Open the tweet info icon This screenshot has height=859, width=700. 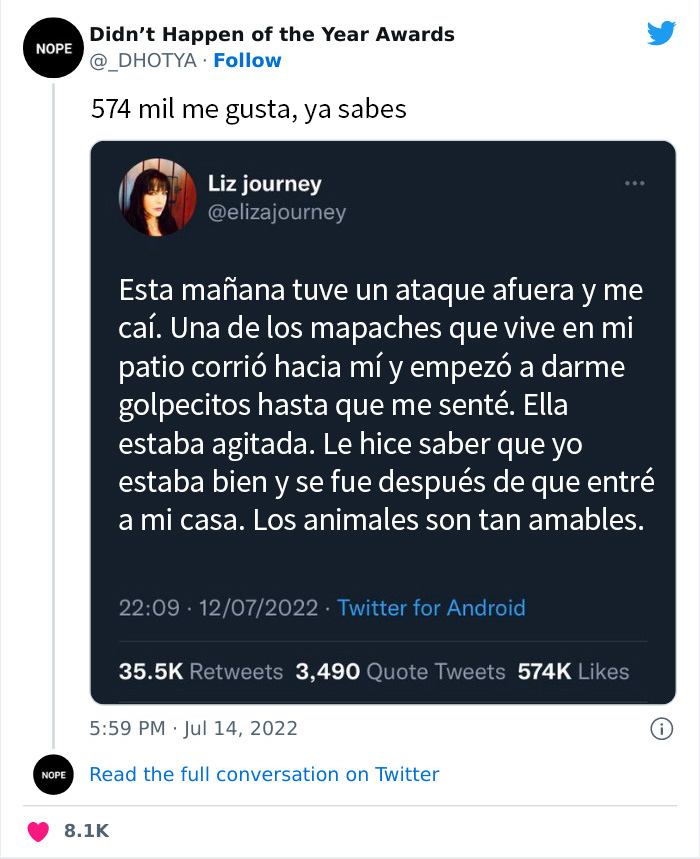pos(660,729)
